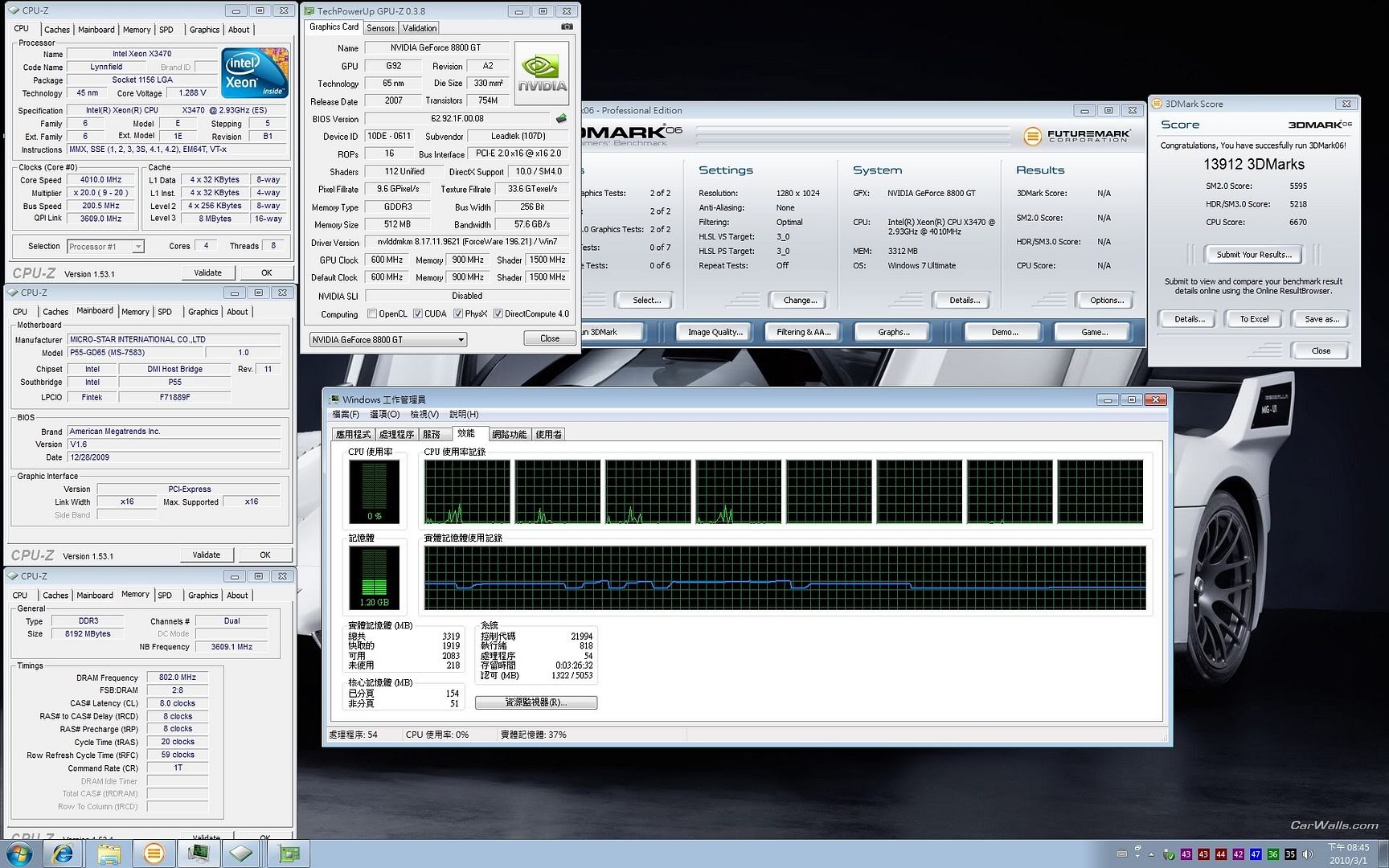This screenshot has width=1389, height=868.
Task: Open 檢視(V) menu in Task Manager
Action: click(x=424, y=415)
